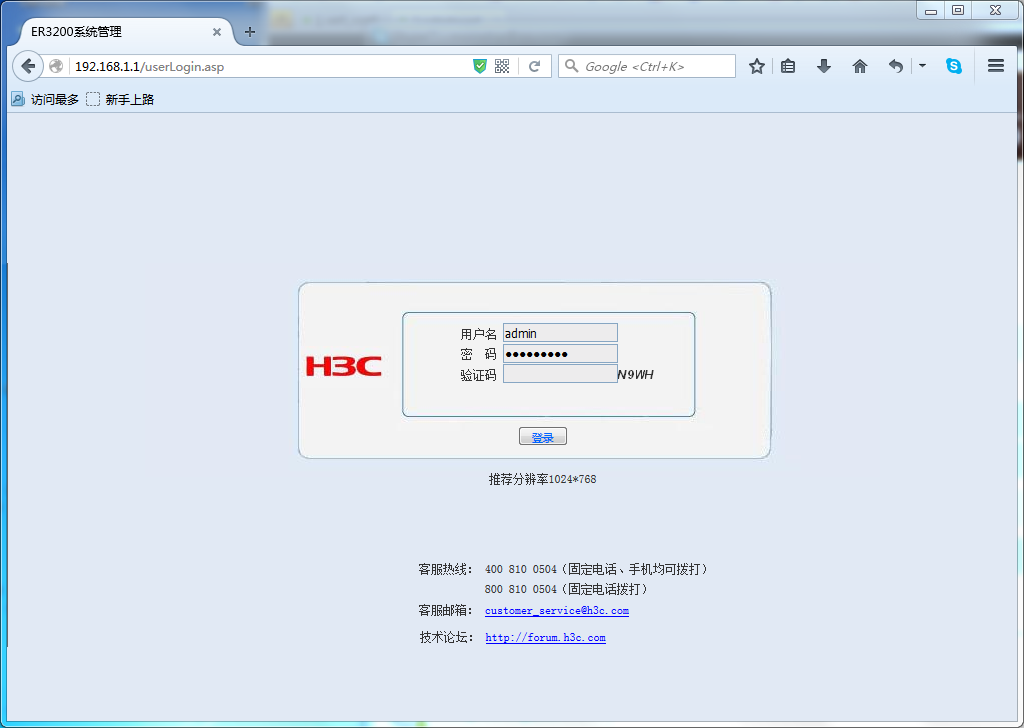
Task: Select the ER3200系统管理 tab
Action: coord(124,31)
